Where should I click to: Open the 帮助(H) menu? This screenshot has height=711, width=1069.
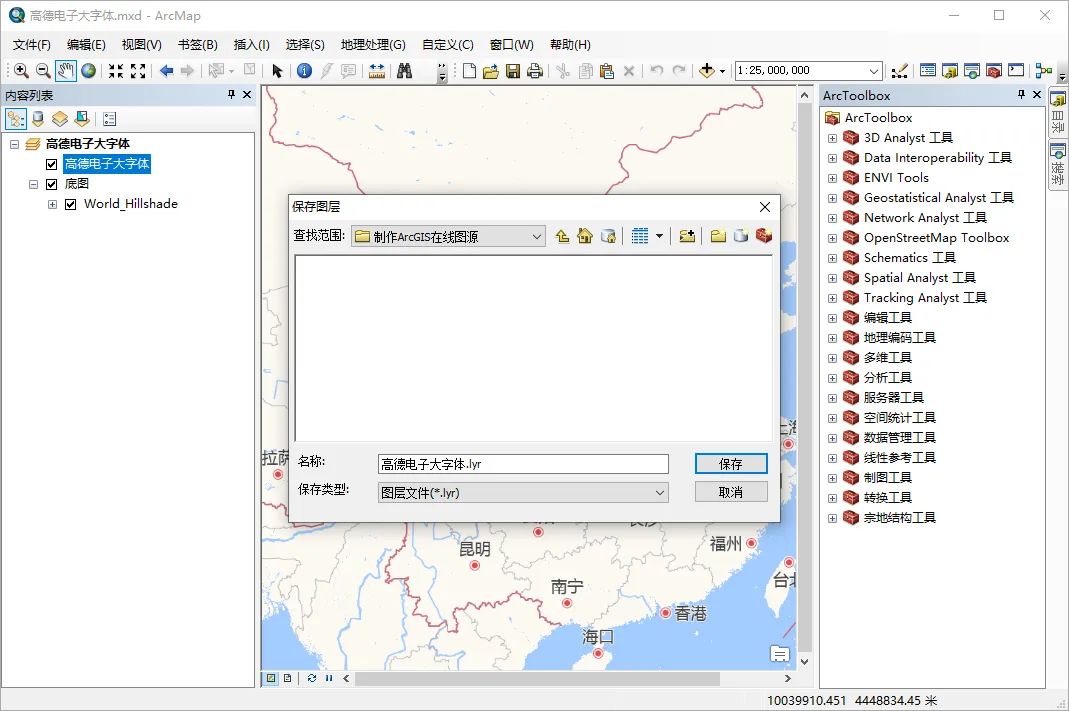tap(570, 44)
